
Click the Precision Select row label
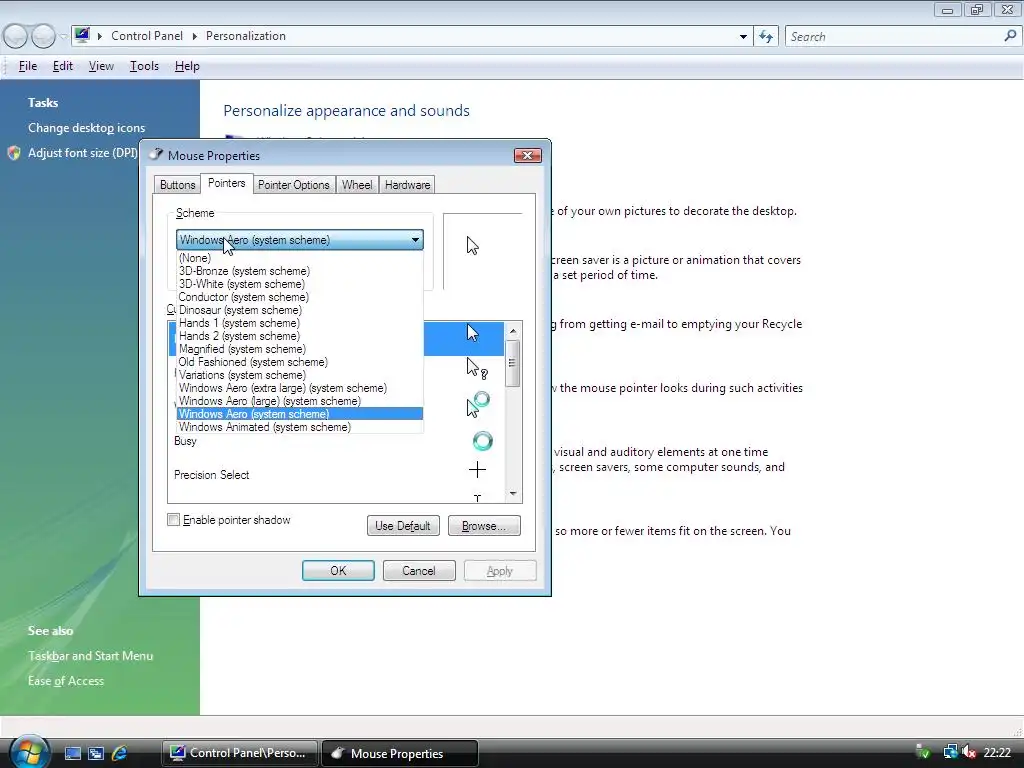(x=212, y=475)
